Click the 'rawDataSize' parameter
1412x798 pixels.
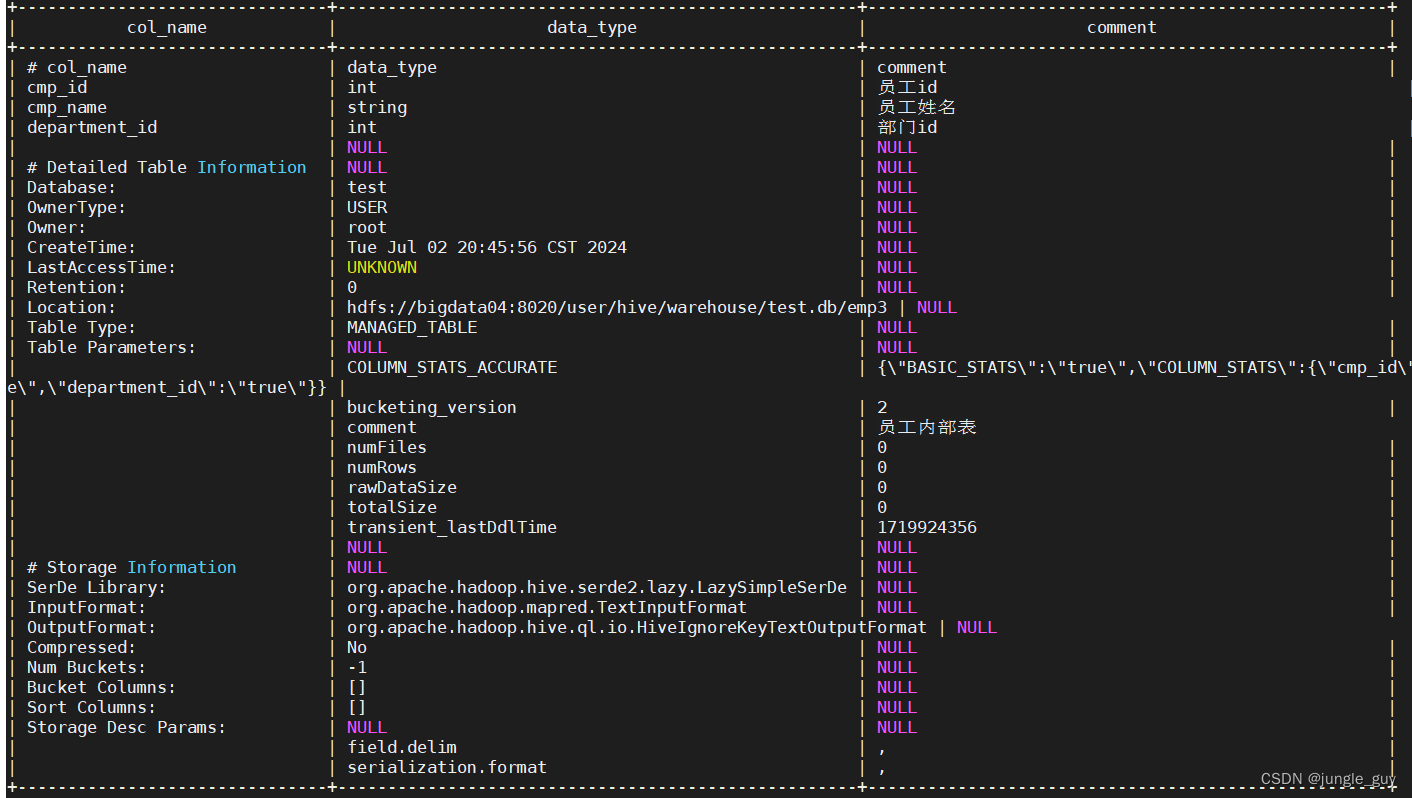[402, 488]
